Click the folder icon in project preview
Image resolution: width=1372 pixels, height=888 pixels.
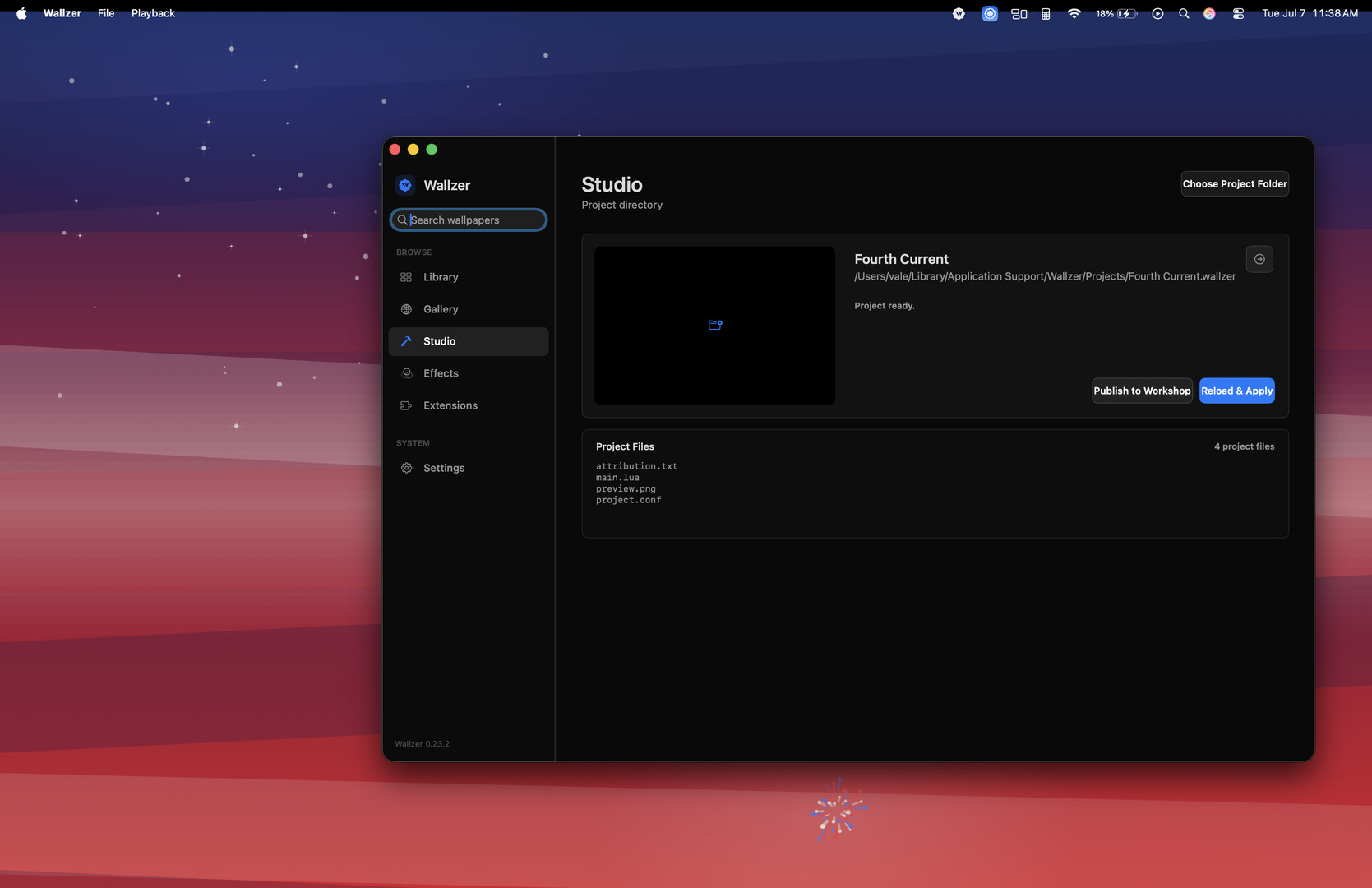click(x=715, y=325)
